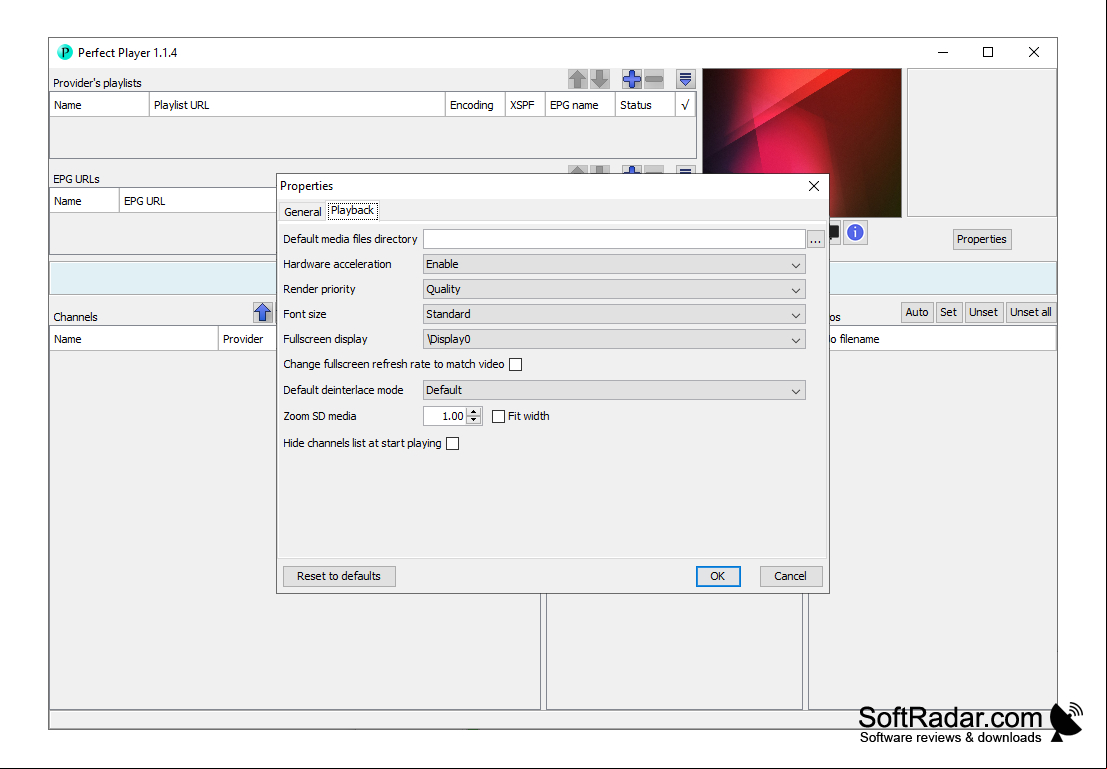Decrease Zoom SD media value with down arrow

pyautogui.click(x=474, y=420)
